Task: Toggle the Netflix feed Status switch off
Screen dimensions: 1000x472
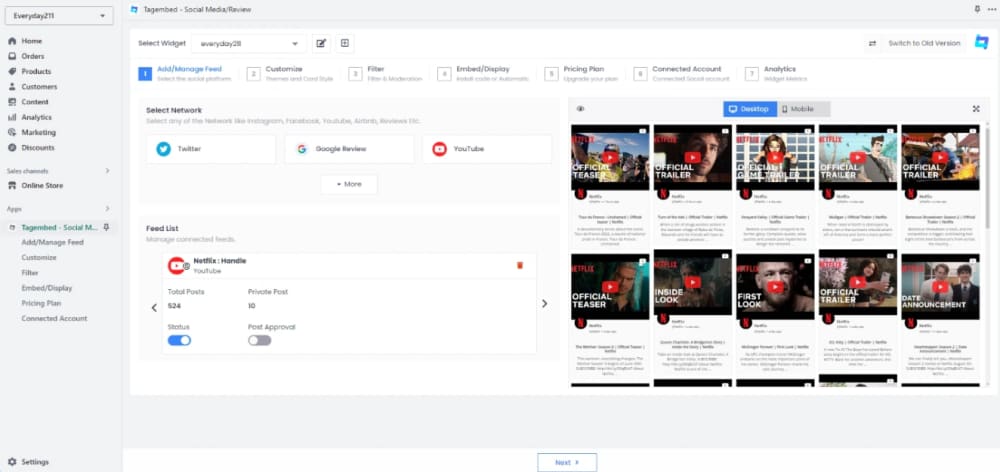Action: 179,341
